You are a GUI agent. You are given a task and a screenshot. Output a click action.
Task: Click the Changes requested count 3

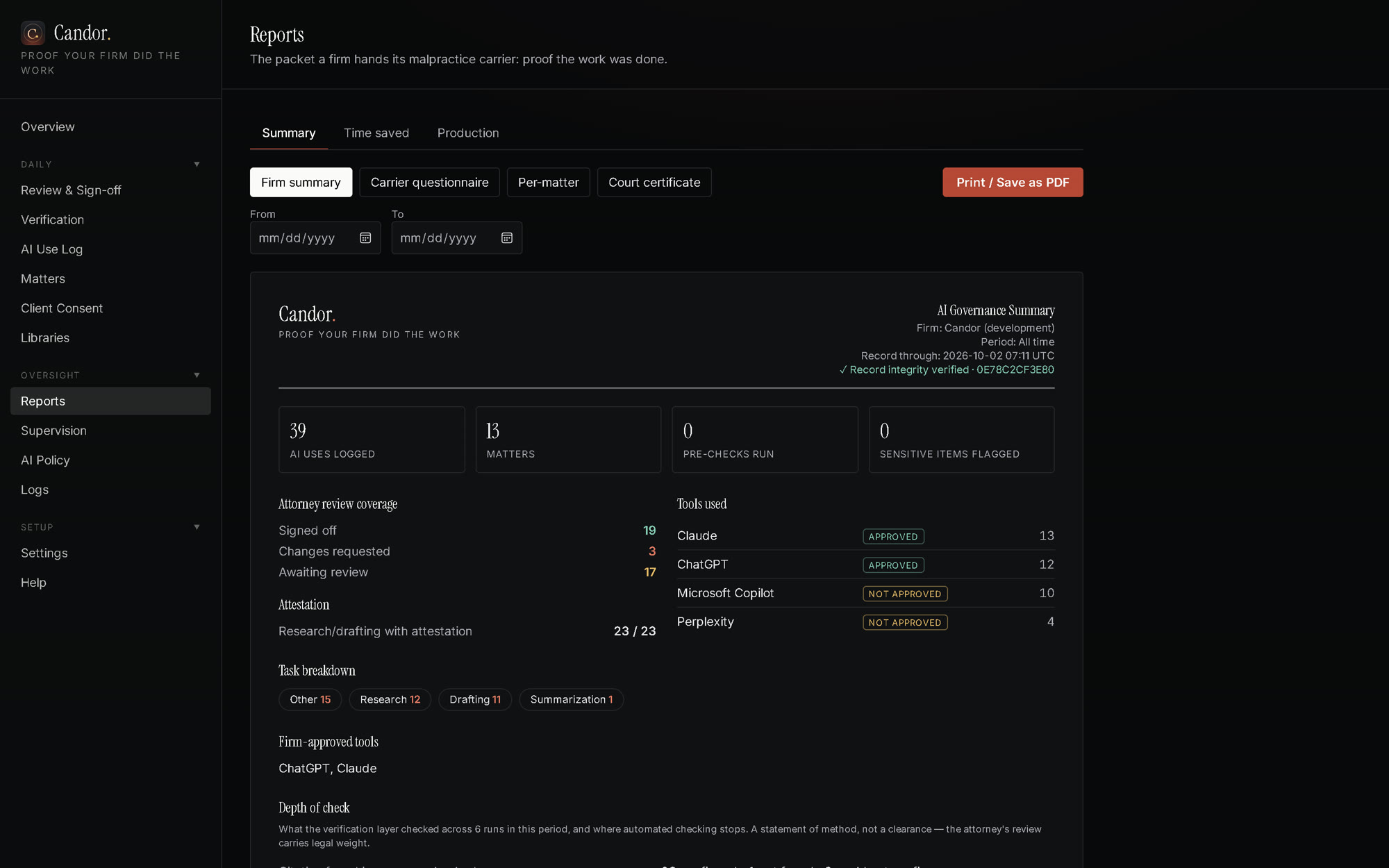(x=652, y=551)
